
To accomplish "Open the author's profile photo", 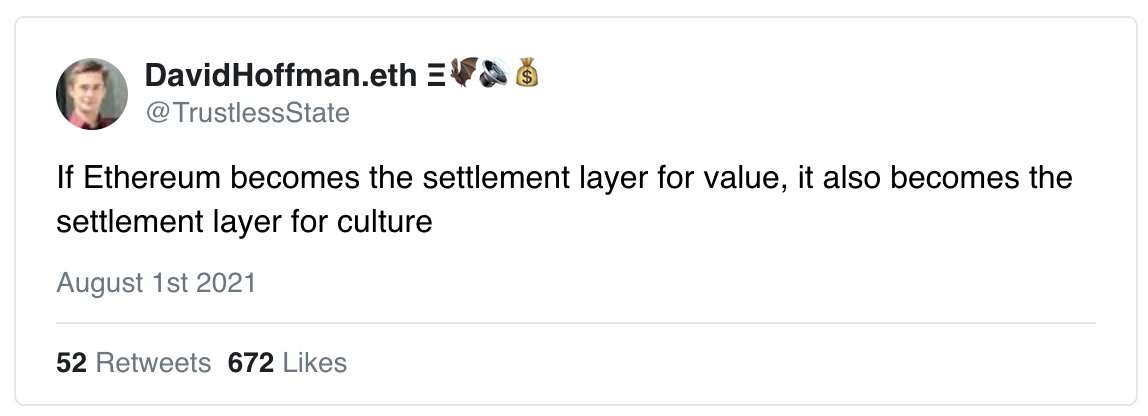I will (92, 94).
